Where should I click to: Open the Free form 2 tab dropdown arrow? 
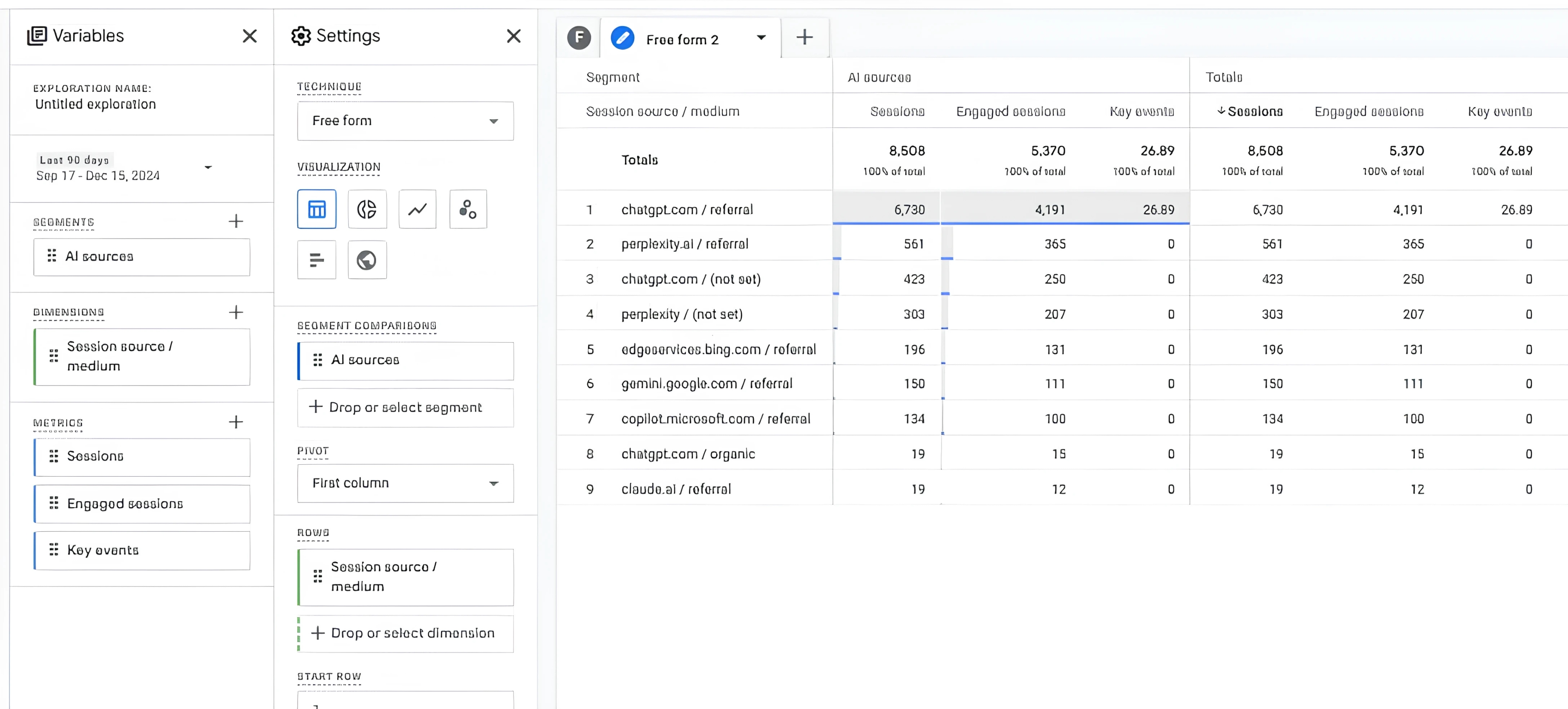[761, 38]
